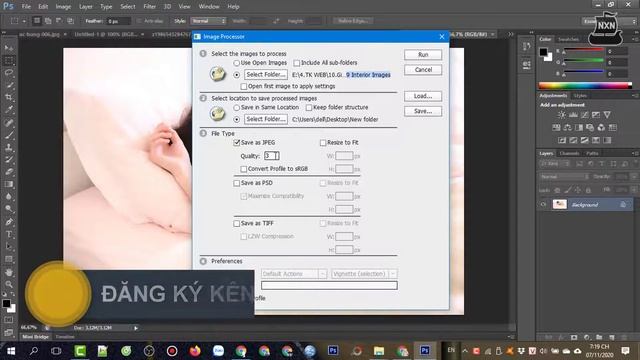Click the Load... button
The image size is (640, 360).
coord(423,96)
